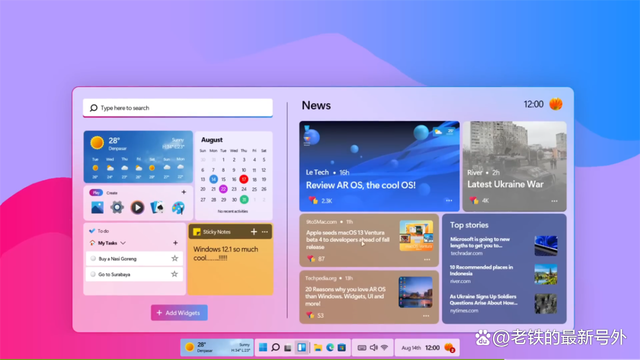Open the Sticky Notes more options menu
640x360 pixels.
click(265, 232)
